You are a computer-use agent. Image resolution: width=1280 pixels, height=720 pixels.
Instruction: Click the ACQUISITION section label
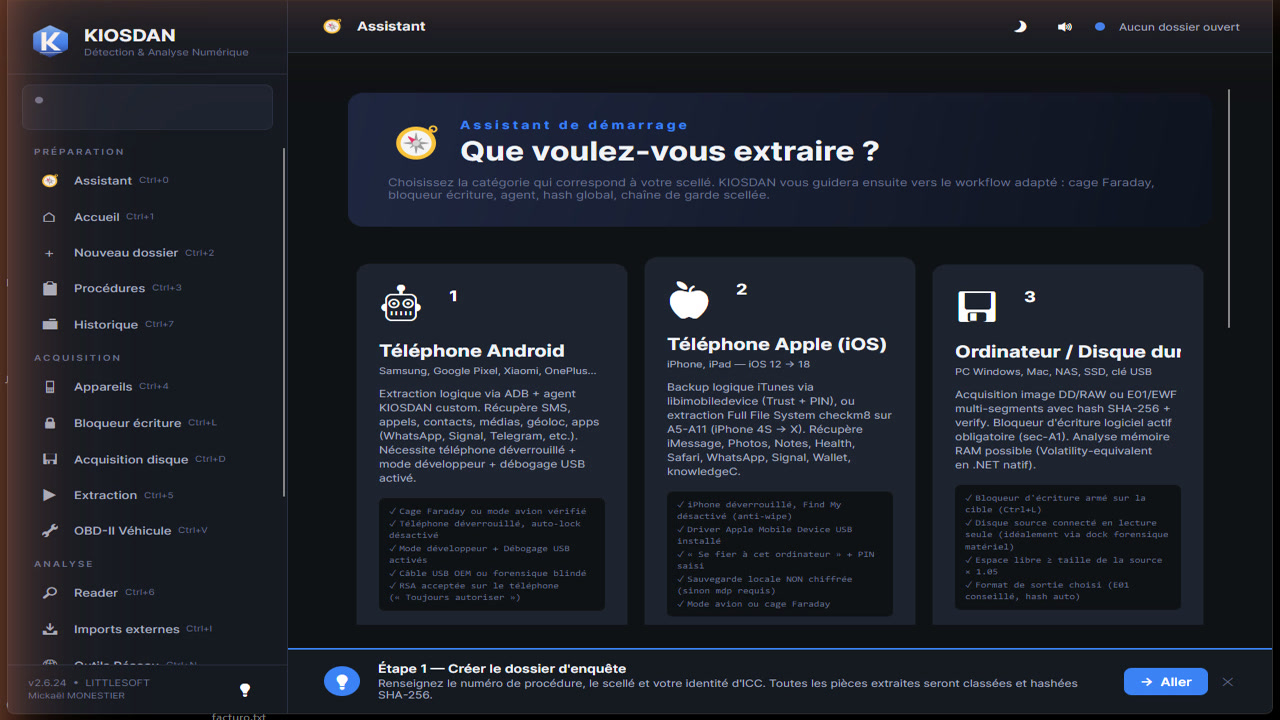tap(77, 358)
